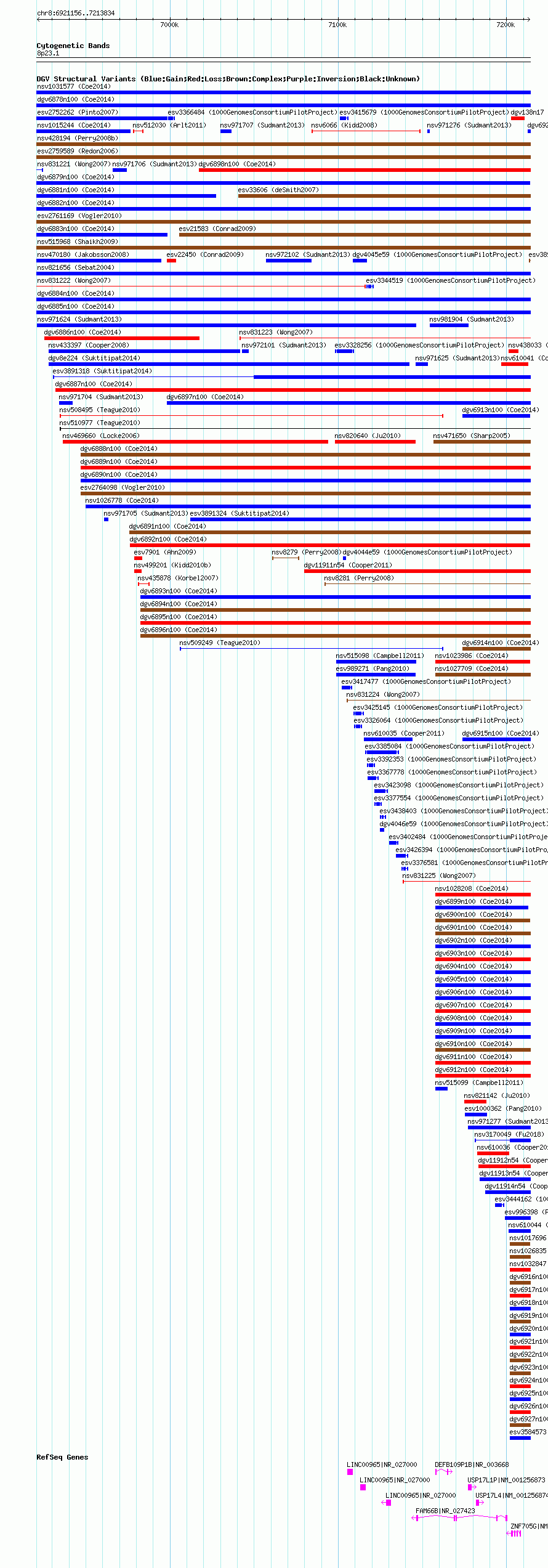Image resolution: width=548 pixels, height=1568 pixels.
Task: Open variant nsv1031577 (Coe2014)
Action: point(74,86)
